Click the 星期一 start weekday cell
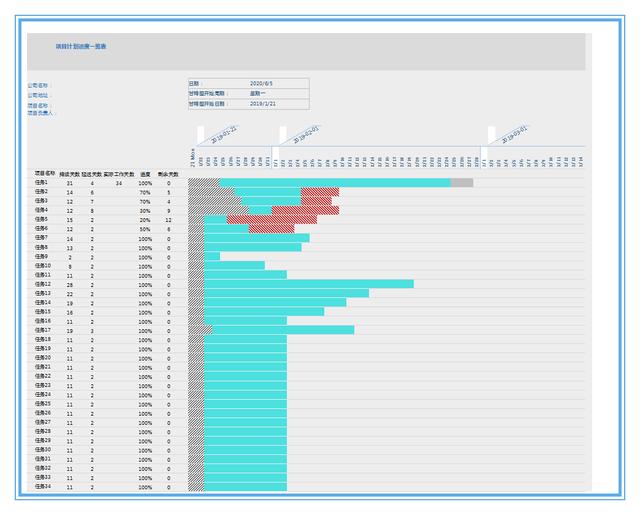 [258, 93]
